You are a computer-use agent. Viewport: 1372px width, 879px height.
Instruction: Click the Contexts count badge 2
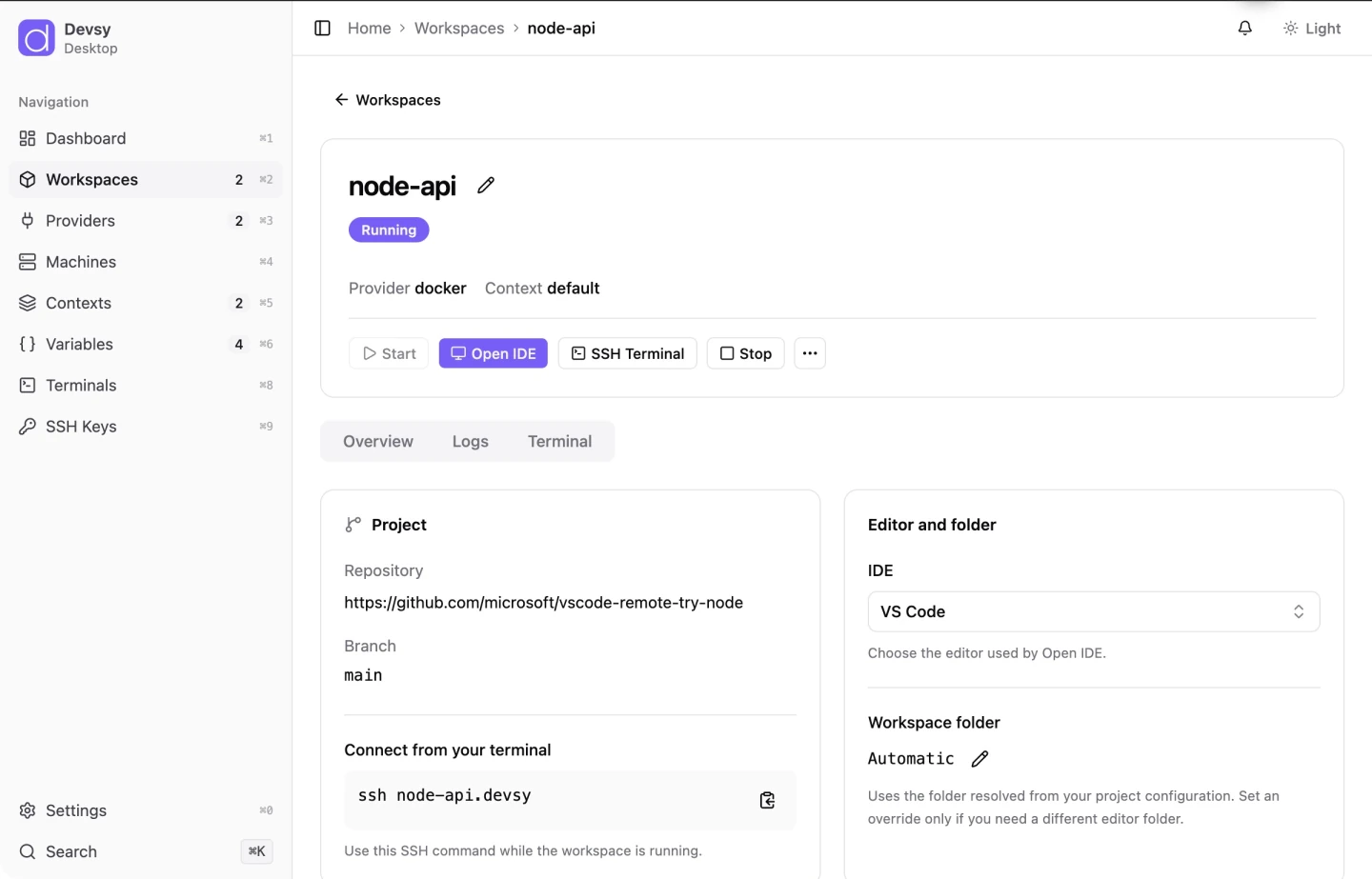click(239, 303)
